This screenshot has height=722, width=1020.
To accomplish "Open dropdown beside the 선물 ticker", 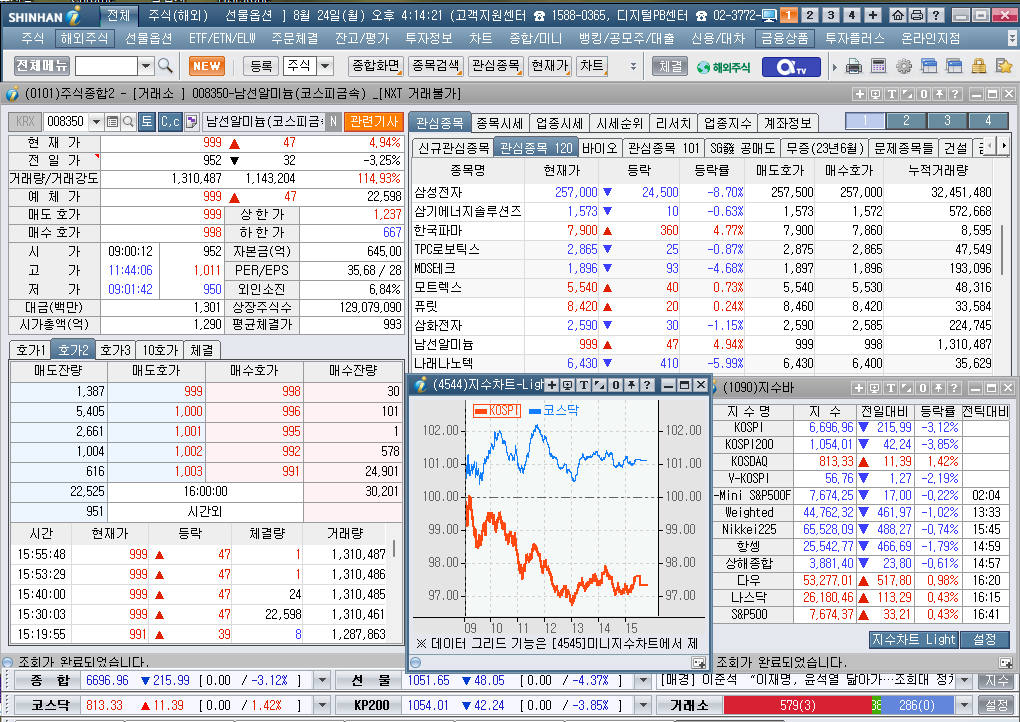I will 643,680.
